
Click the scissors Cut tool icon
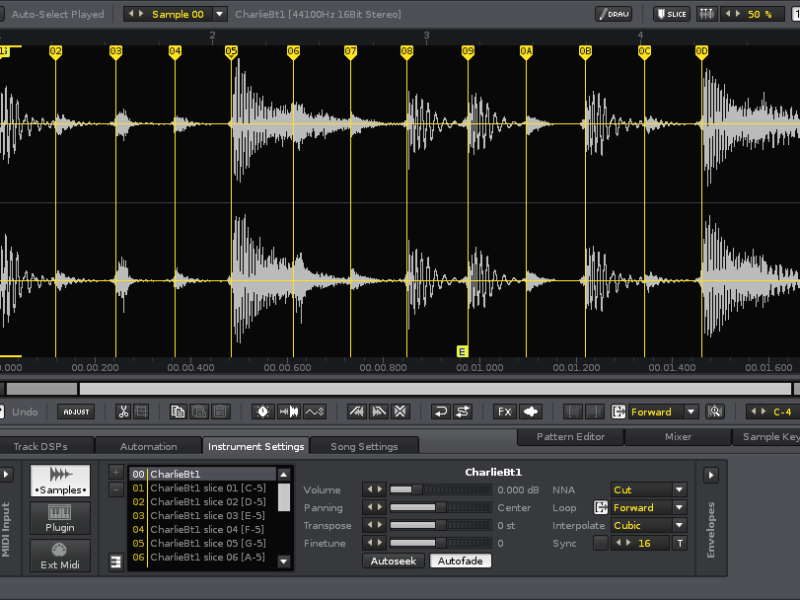pyautogui.click(x=123, y=411)
